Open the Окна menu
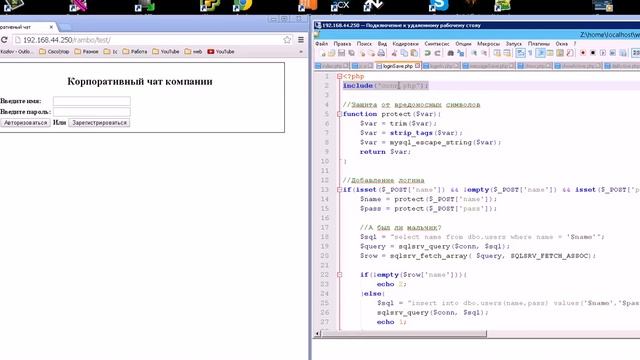The width and height of the screenshot is (640, 360). (561, 44)
